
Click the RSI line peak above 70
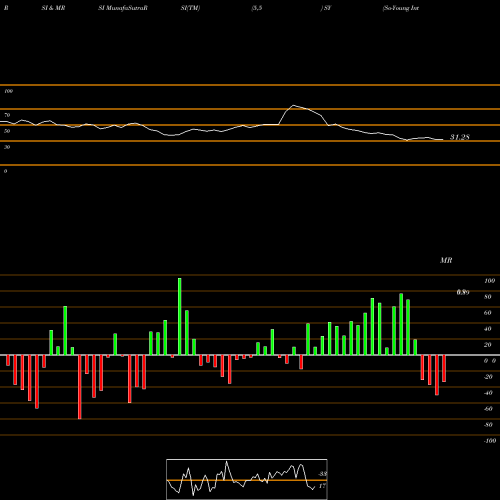(x=293, y=106)
